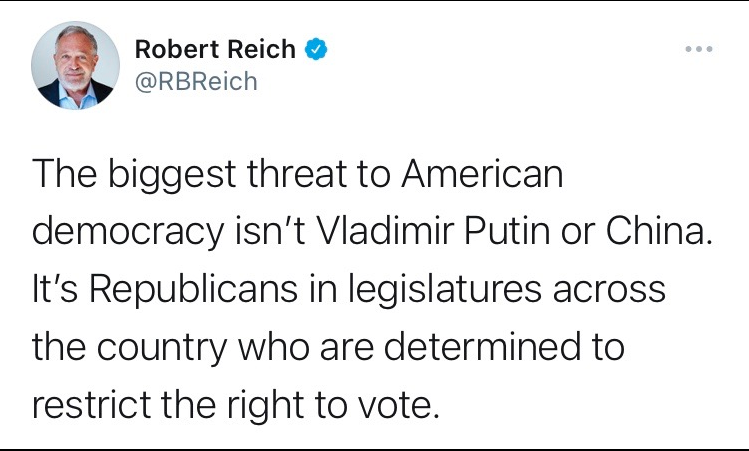Click the blue verified checkmark badge

317,47
